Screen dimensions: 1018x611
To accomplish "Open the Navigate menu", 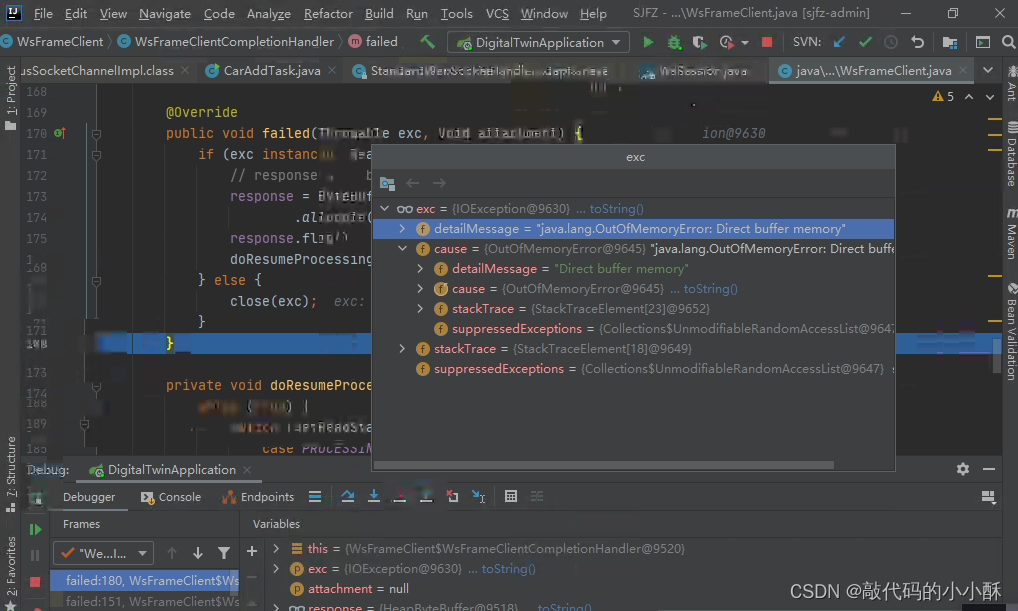I will 165,13.
